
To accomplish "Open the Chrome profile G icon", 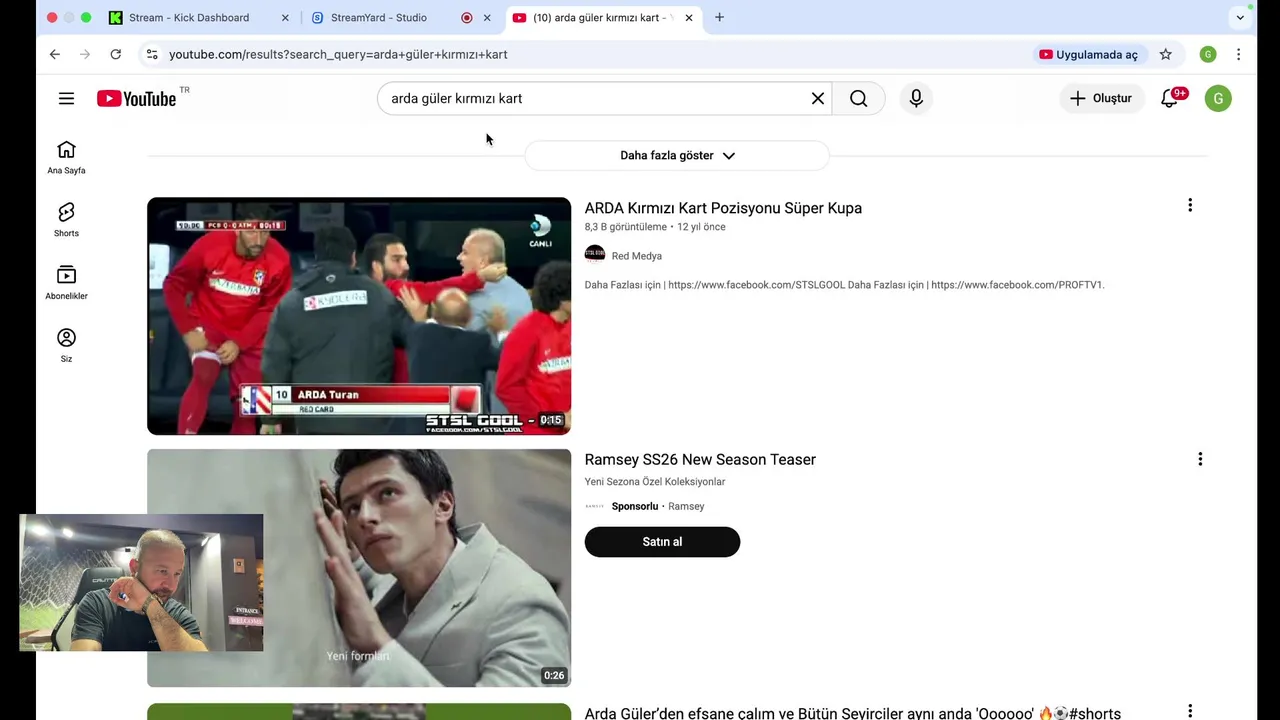I will (x=1208, y=54).
